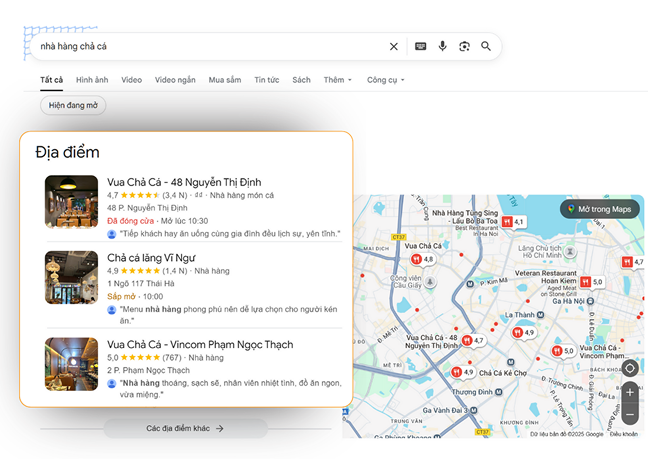Expand the Công cụ dropdown

[385, 80]
